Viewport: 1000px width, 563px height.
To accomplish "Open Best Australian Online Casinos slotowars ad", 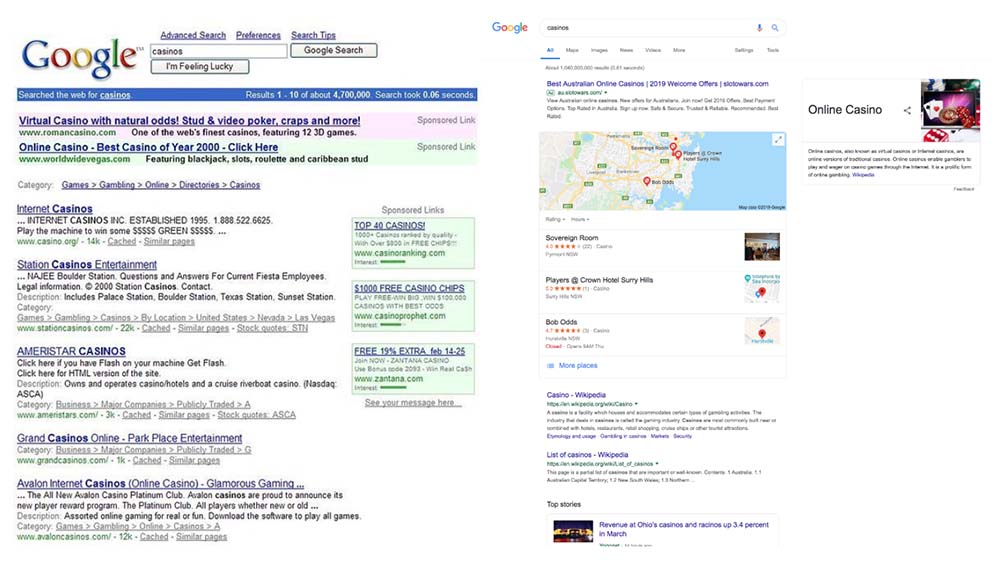I will pos(658,84).
